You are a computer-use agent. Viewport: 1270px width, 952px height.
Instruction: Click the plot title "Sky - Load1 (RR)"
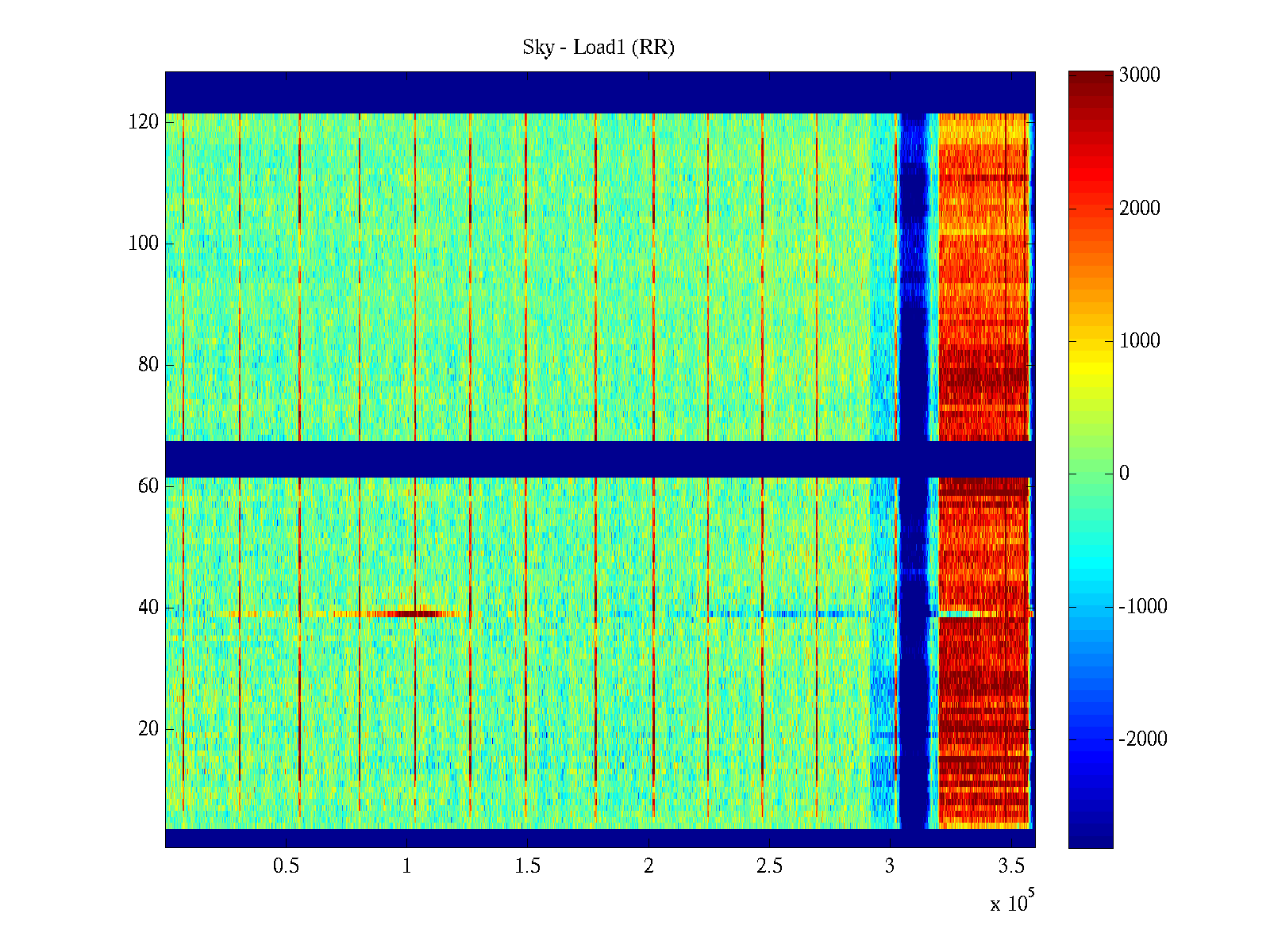598,48
